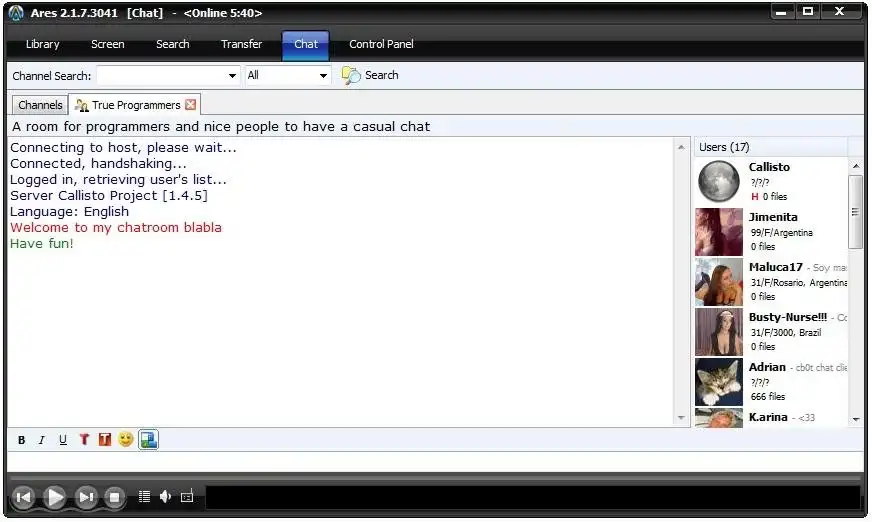Select Jimenita's avatar thumbnail in user list

719,232
